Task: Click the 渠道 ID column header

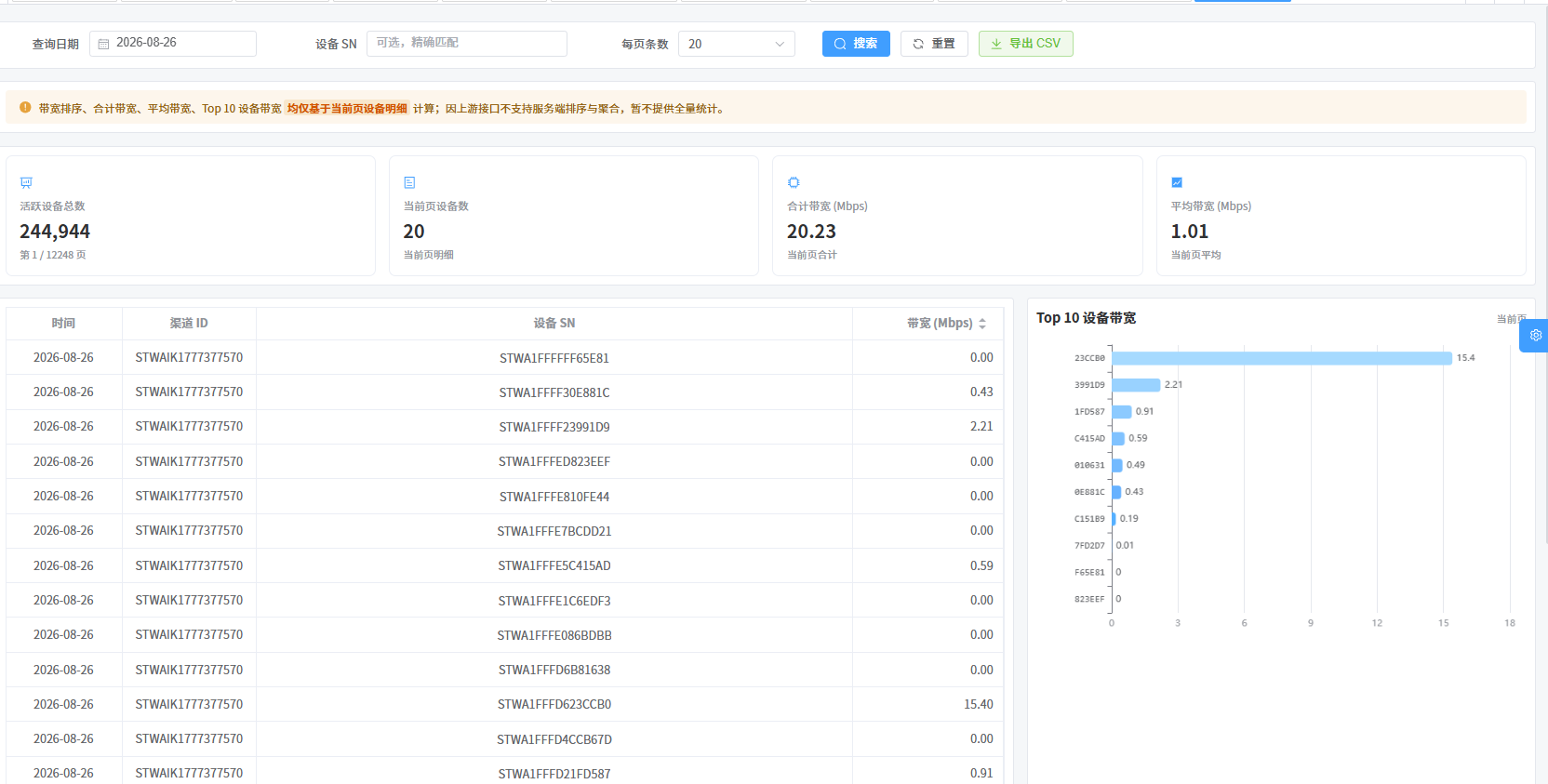Action: [x=189, y=324]
